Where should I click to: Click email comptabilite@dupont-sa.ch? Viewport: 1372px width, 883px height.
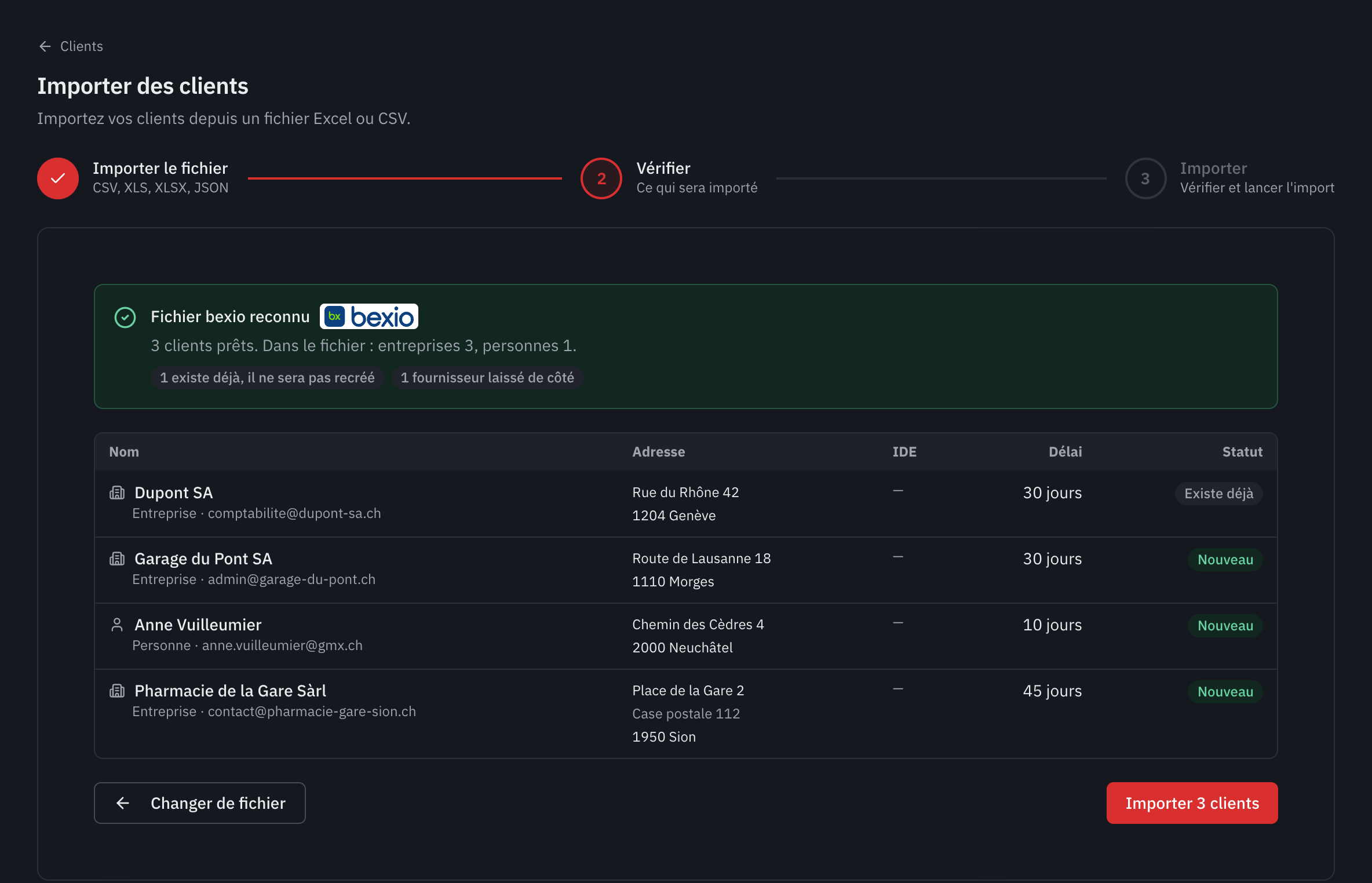294,513
